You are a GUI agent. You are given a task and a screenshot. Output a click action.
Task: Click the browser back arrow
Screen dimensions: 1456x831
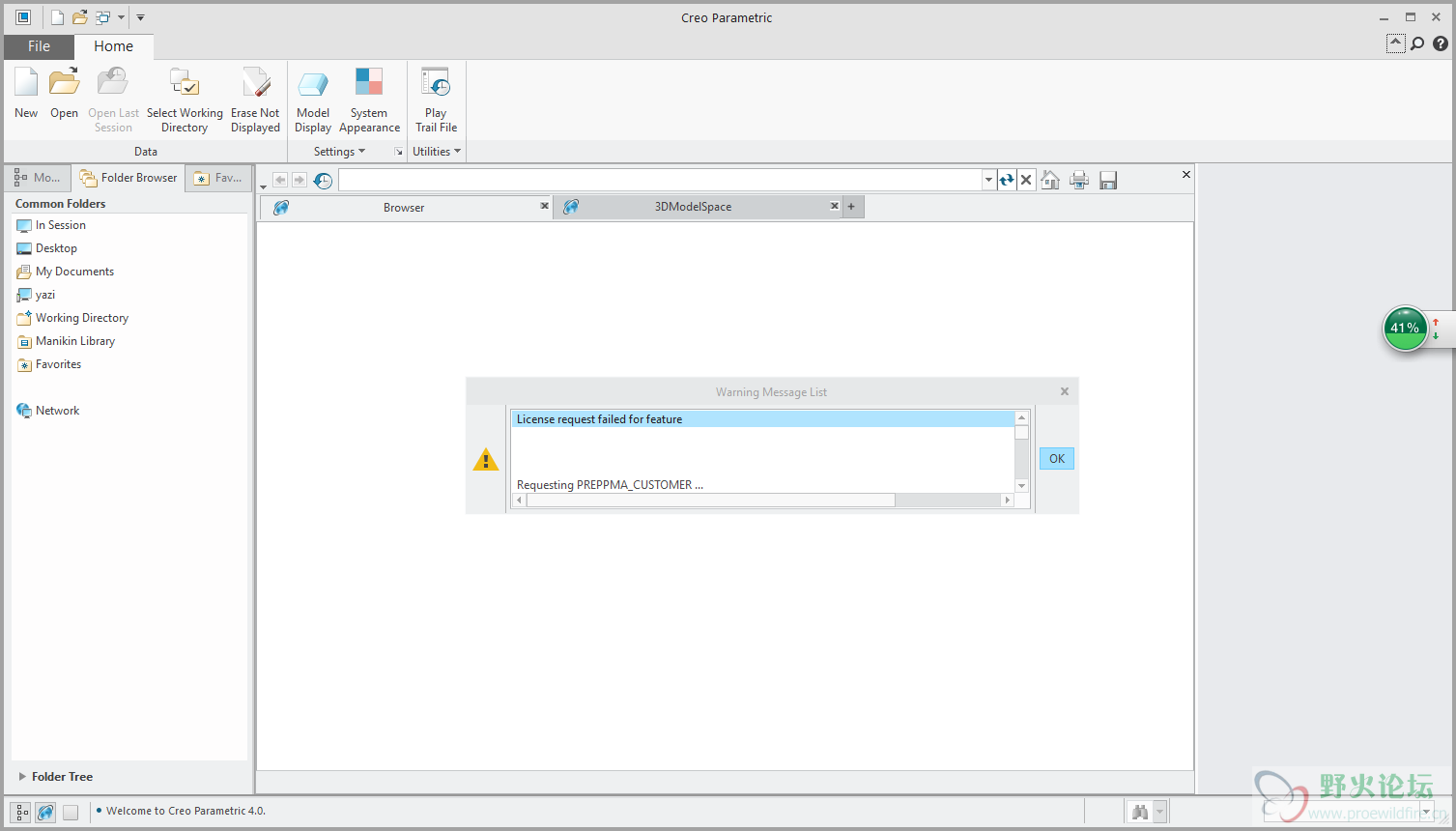(x=280, y=180)
